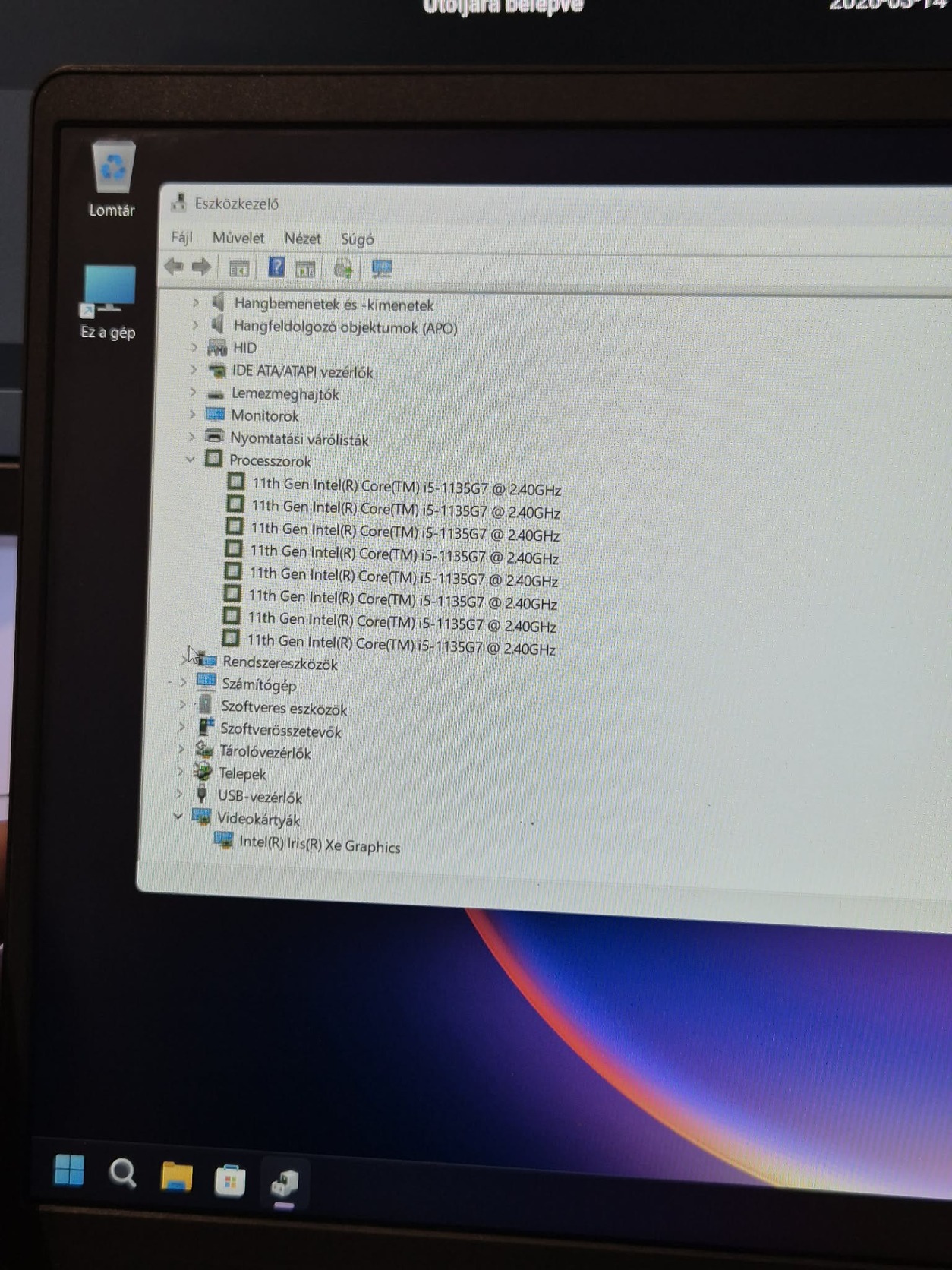
Task: Open taskbar Search
Action: pyautogui.click(x=123, y=1174)
